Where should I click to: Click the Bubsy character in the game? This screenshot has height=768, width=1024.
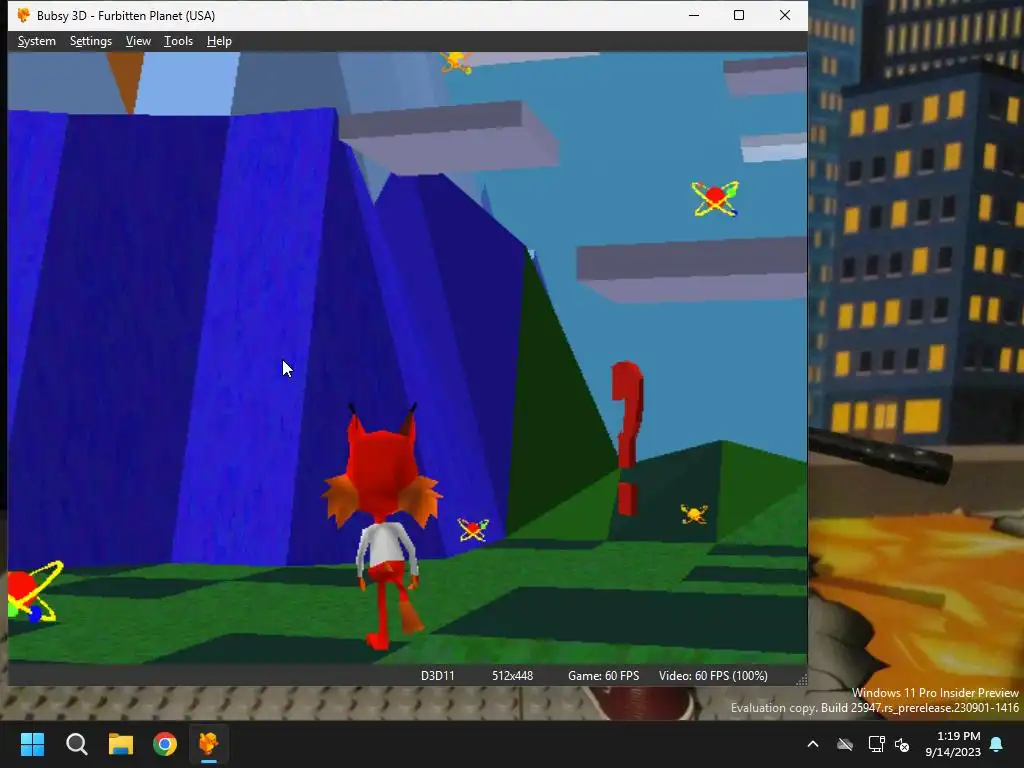383,526
